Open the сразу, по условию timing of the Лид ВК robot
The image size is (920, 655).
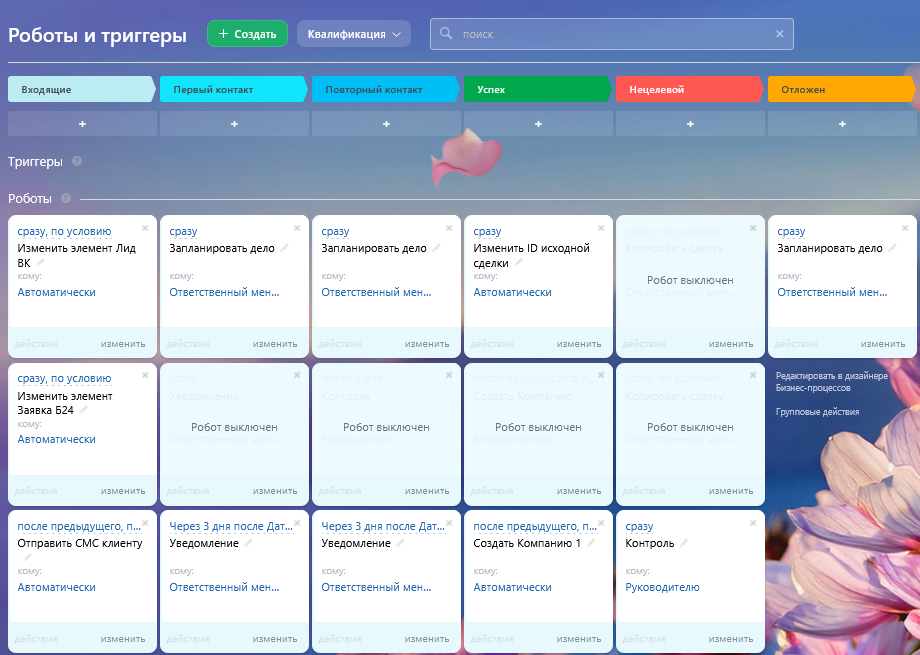point(64,231)
